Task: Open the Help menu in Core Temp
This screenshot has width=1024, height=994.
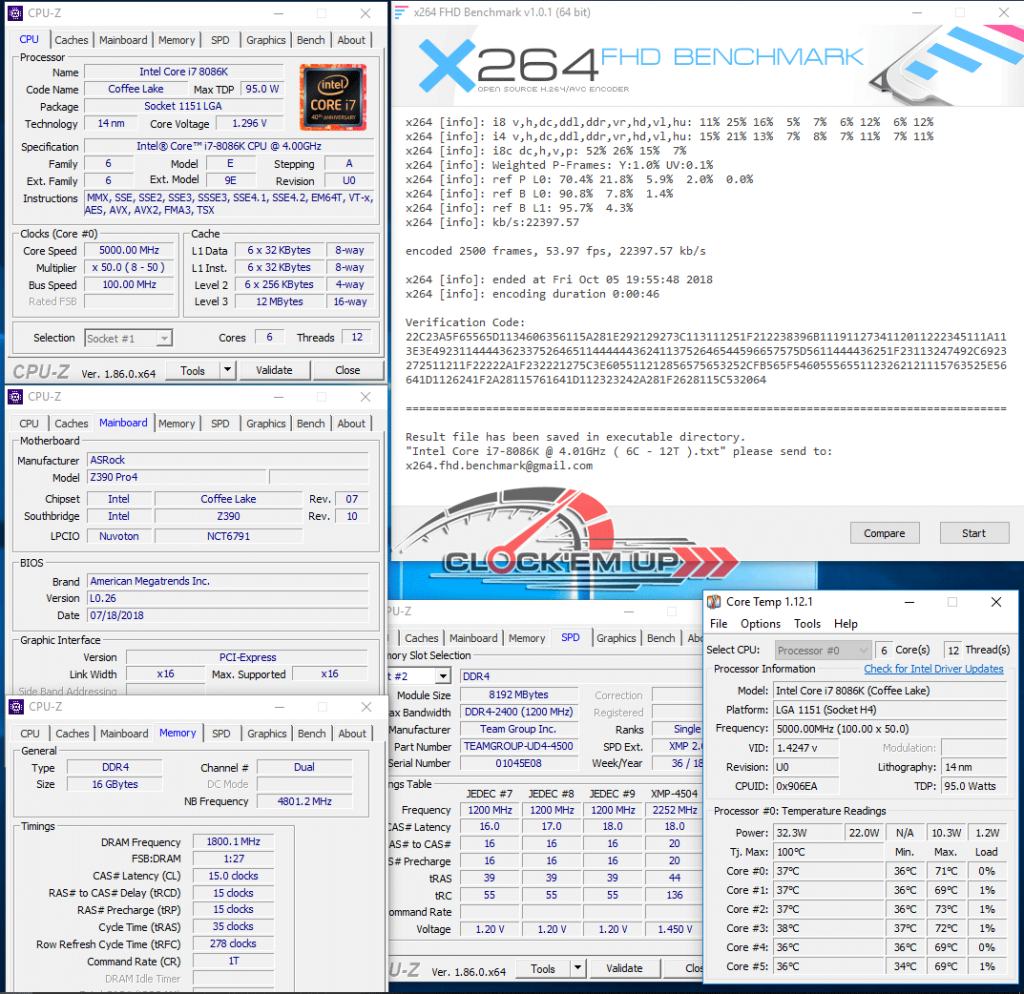Action: click(846, 624)
